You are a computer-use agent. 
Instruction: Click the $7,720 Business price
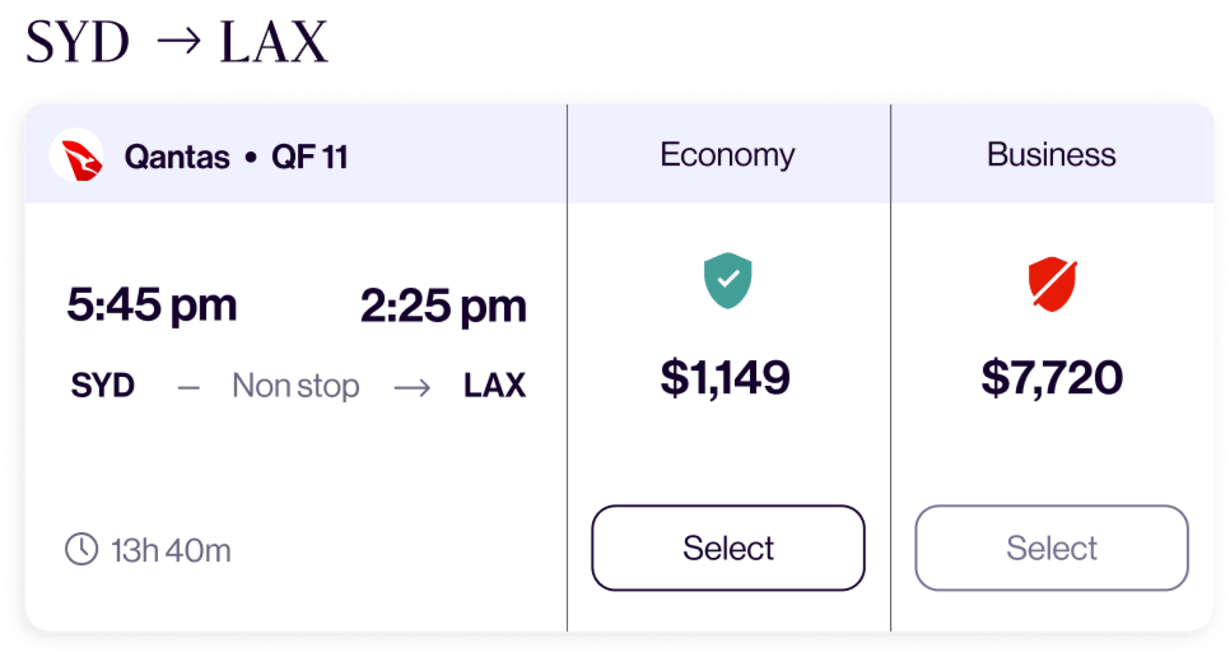tap(1051, 377)
